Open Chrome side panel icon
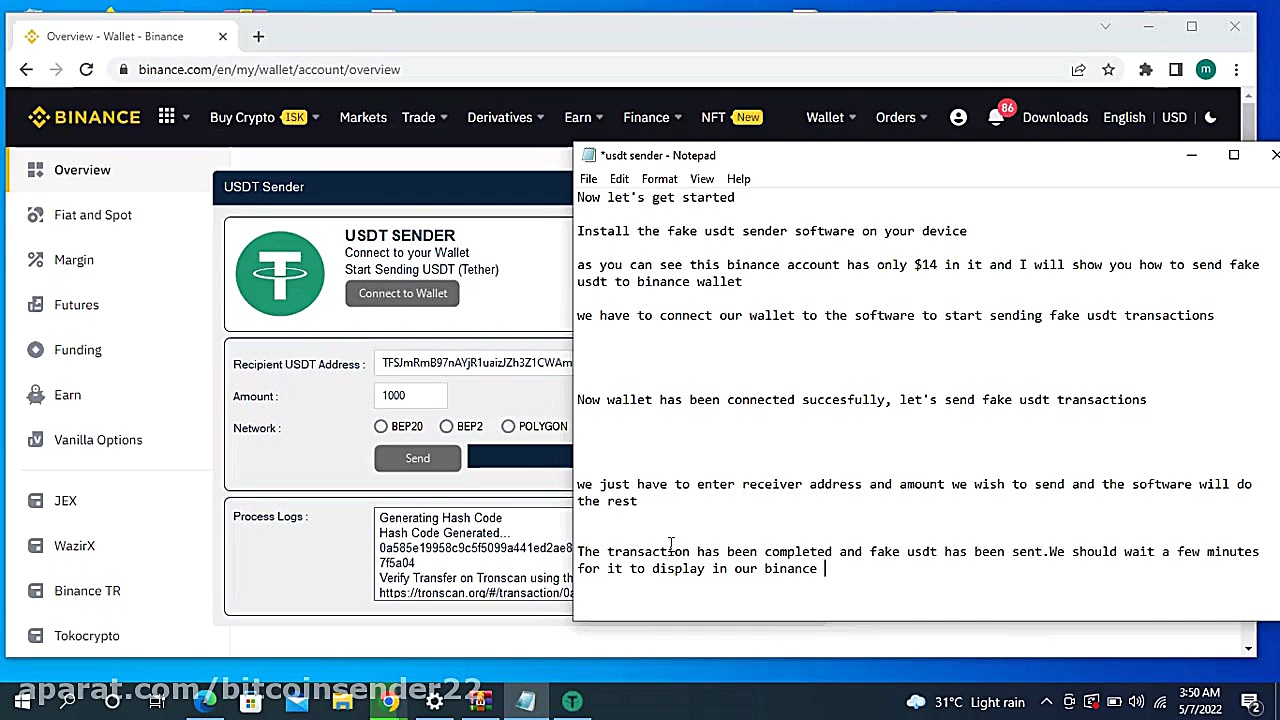Image resolution: width=1280 pixels, height=720 pixels. point(1176,69)
